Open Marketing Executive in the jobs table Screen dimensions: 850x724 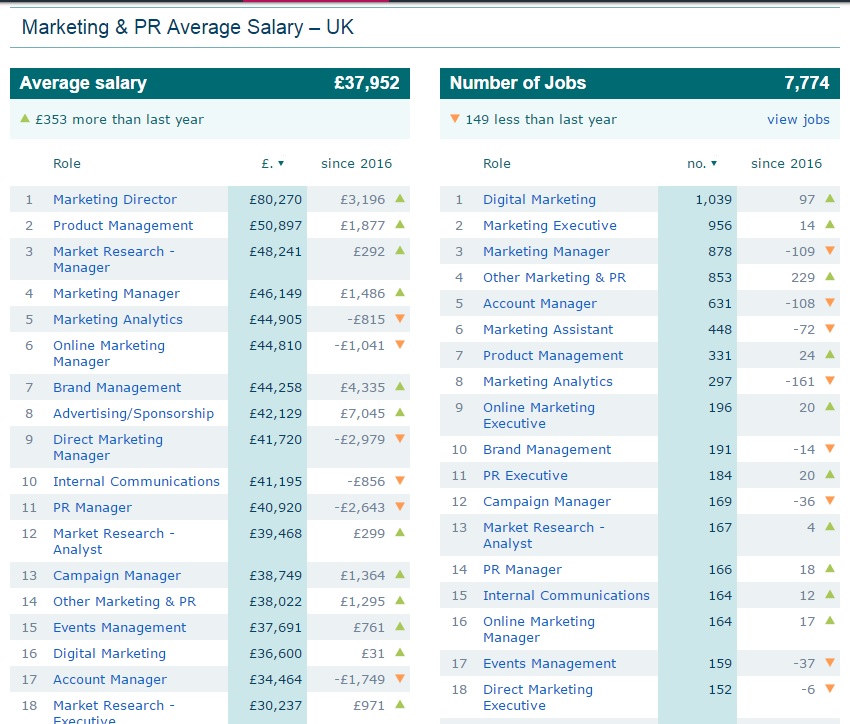point(550,225)
